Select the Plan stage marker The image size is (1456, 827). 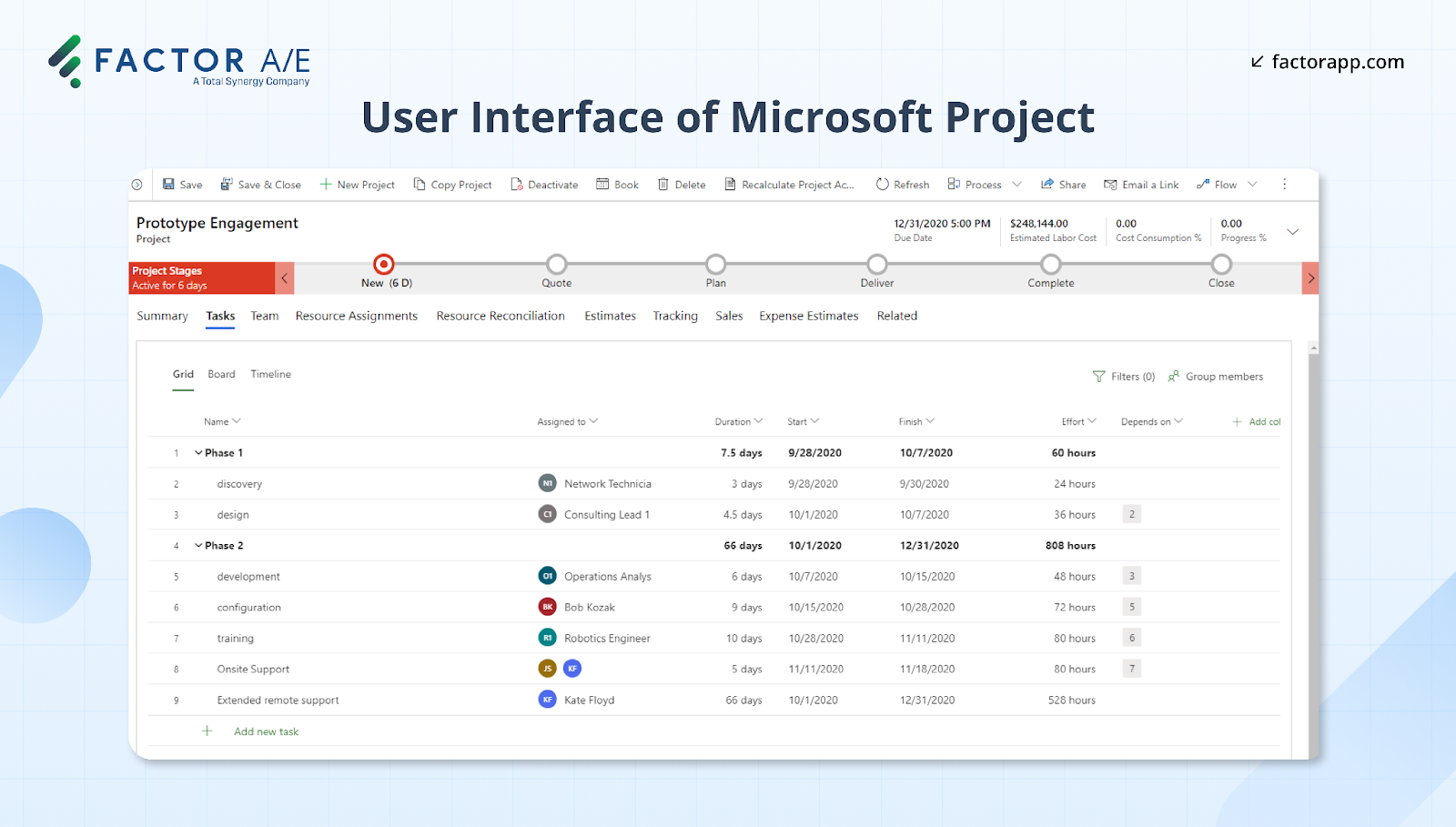[x=715, y=265]
